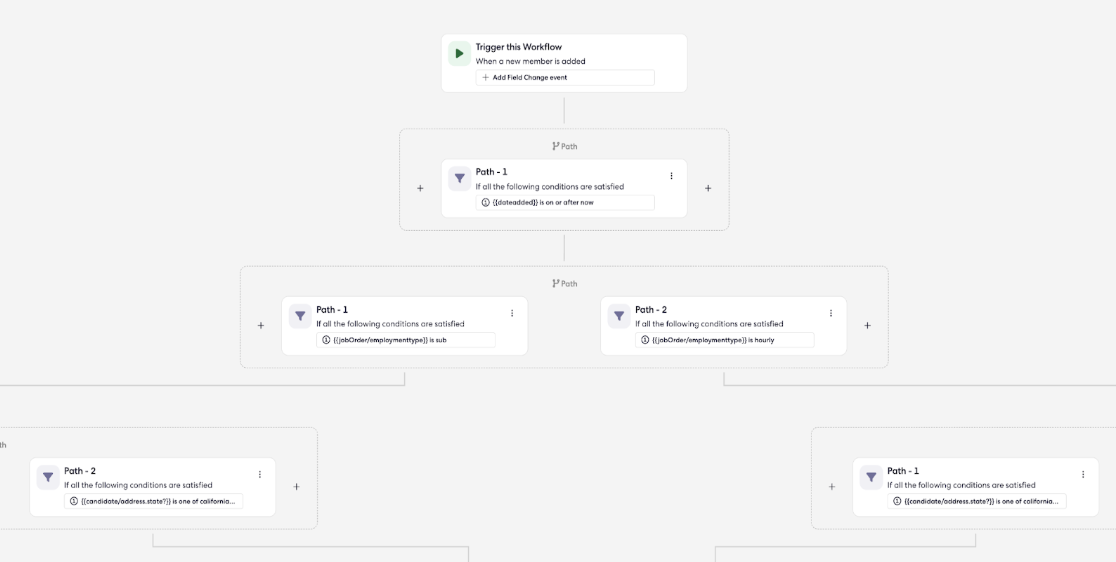Add path left of dateadded condition block
Screen dimensions: 1116x562
click(420, 189)
